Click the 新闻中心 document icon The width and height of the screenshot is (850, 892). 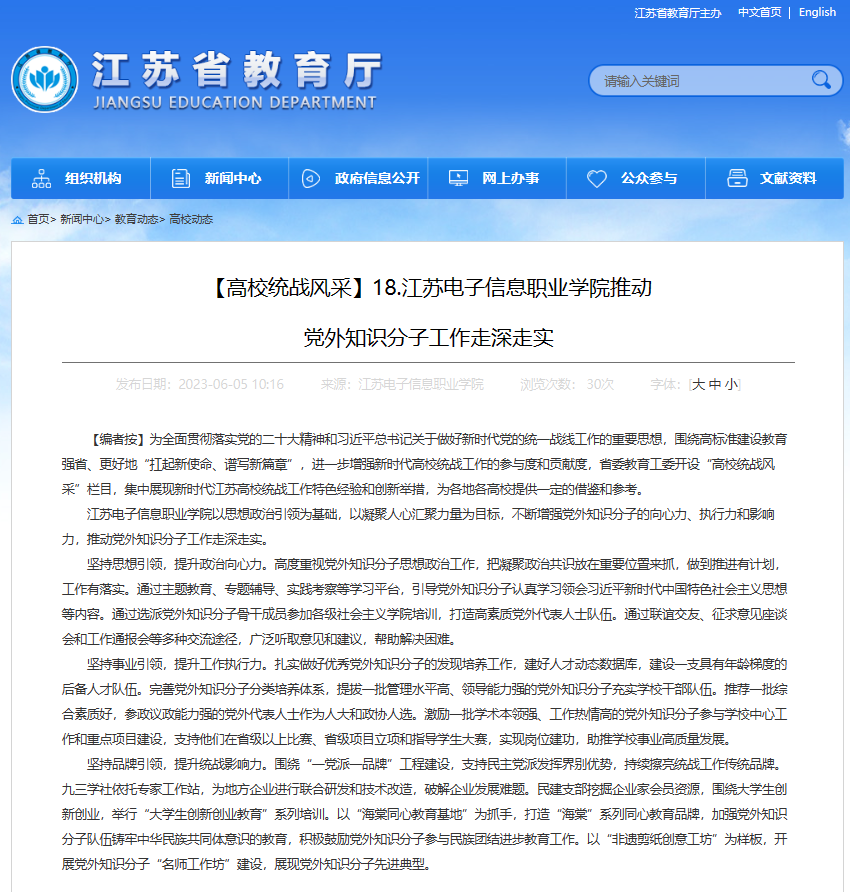click(x=181, y=179)
